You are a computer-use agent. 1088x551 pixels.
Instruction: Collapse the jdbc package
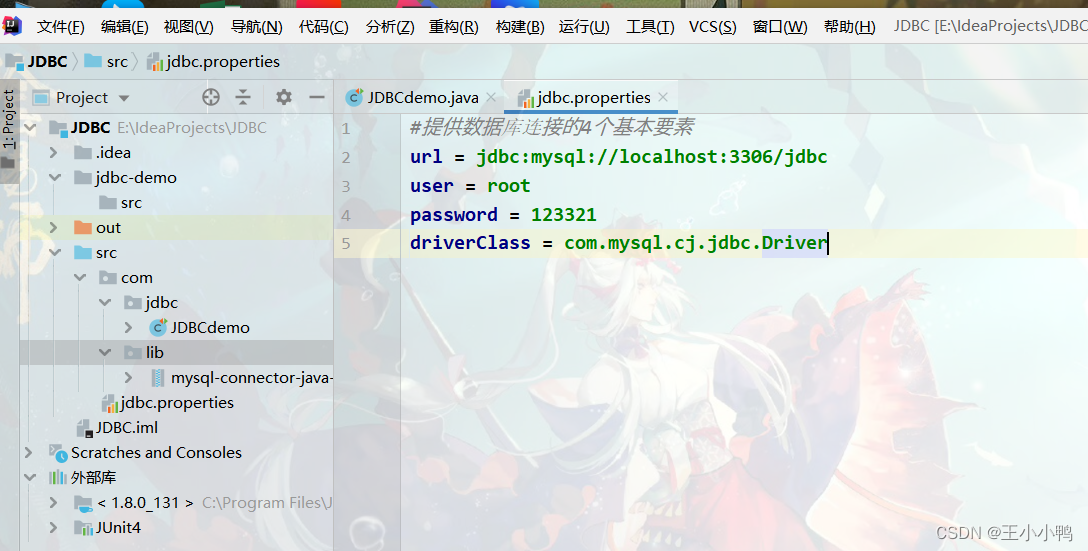105,303
